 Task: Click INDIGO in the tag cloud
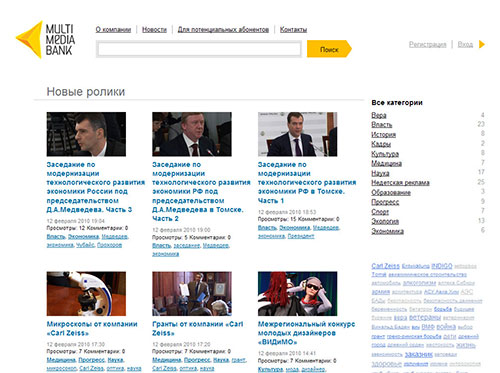pyautogui.click(x=442, y=266)
